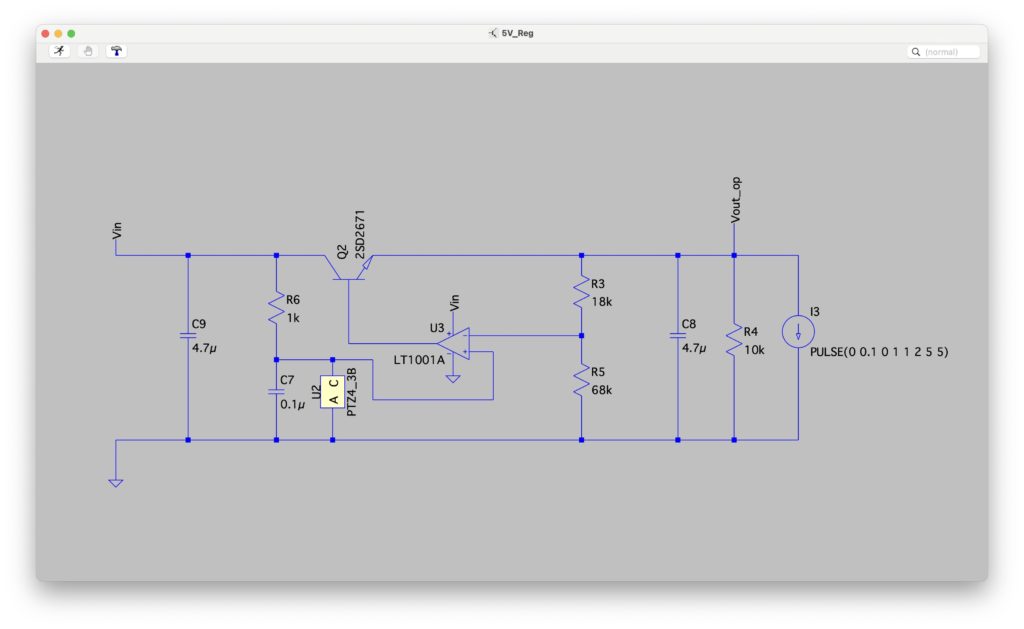This screenshot has height=629, width=1024.
Task: Click in the search field
Action: click(x=950, y=51)
